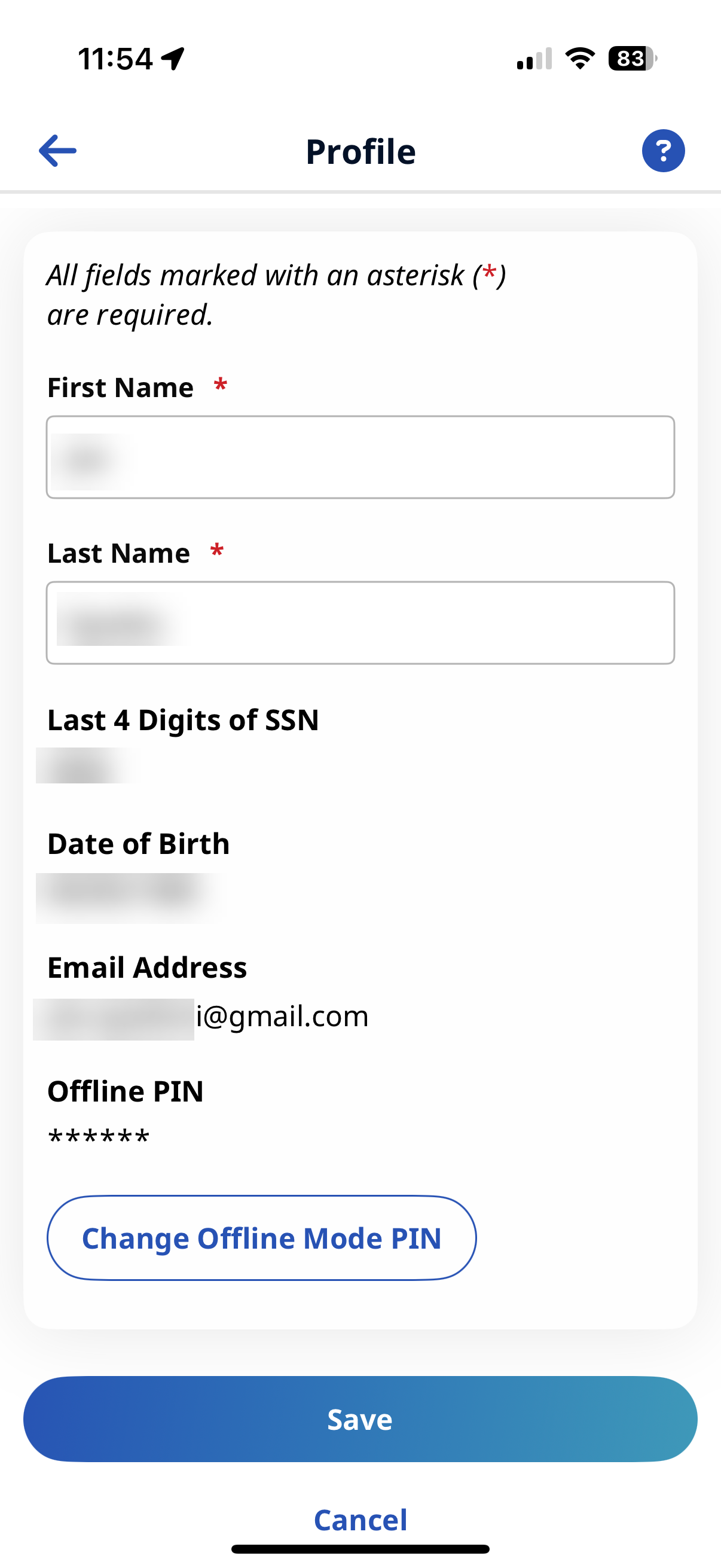721x1568 pixels.
Task: Open help via question mark icon
Action: pos(662,150)
